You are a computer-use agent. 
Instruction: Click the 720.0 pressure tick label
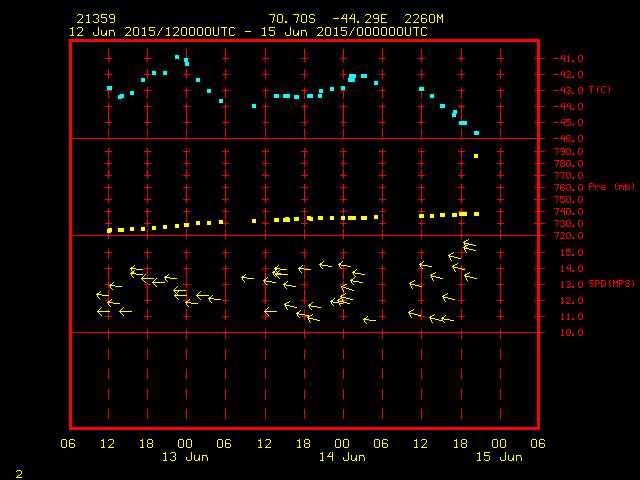coord(569,236)
